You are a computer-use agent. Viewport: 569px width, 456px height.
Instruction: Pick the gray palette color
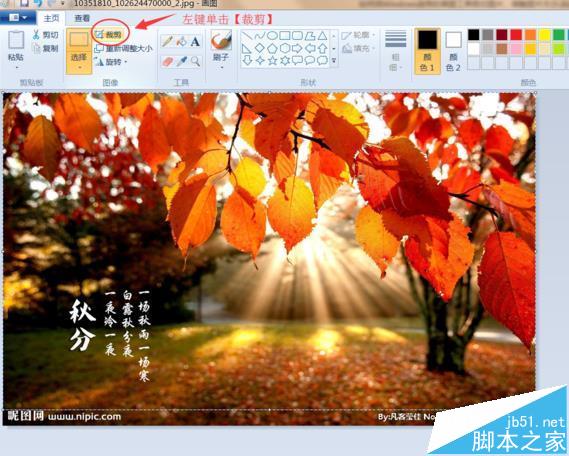[x=488, y=35]
